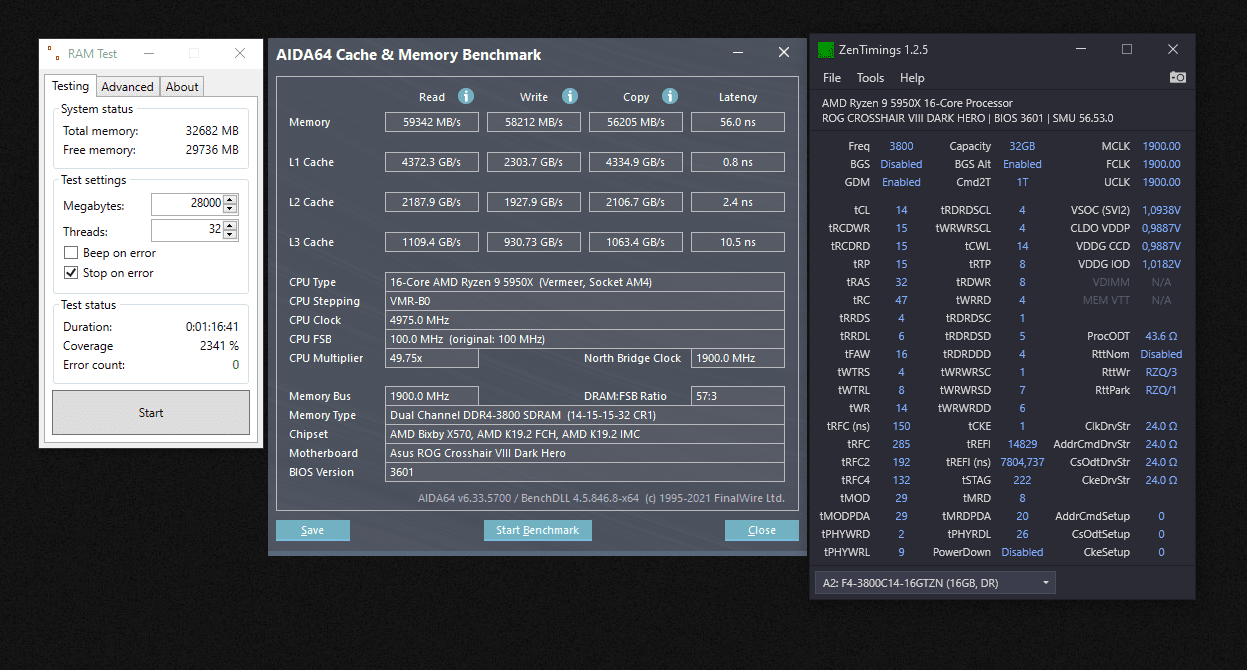Click the tRFC 285 value in ZenTimings
1247x670 pixels.
[x=901, y=444]
